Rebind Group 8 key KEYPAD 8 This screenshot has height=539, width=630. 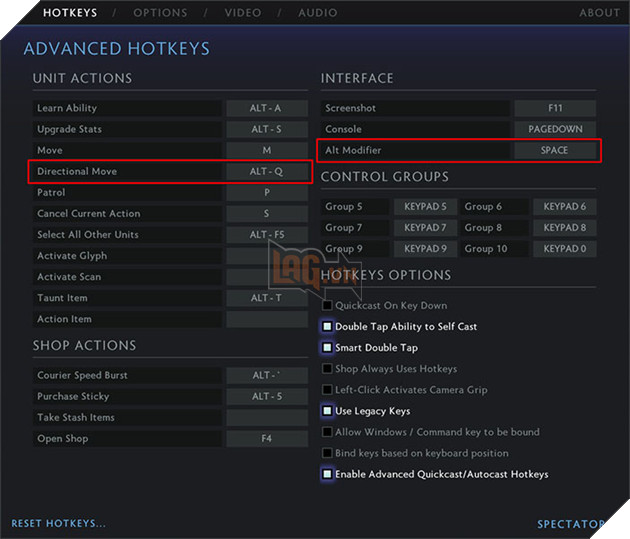pyautogui.click(x=565, y=228)
